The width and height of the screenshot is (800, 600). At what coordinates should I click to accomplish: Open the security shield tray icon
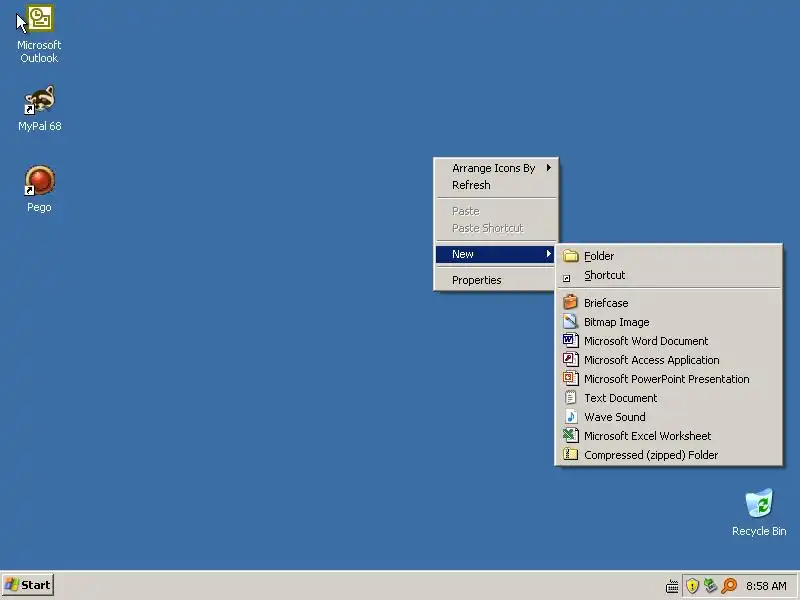tap(692, 586)
